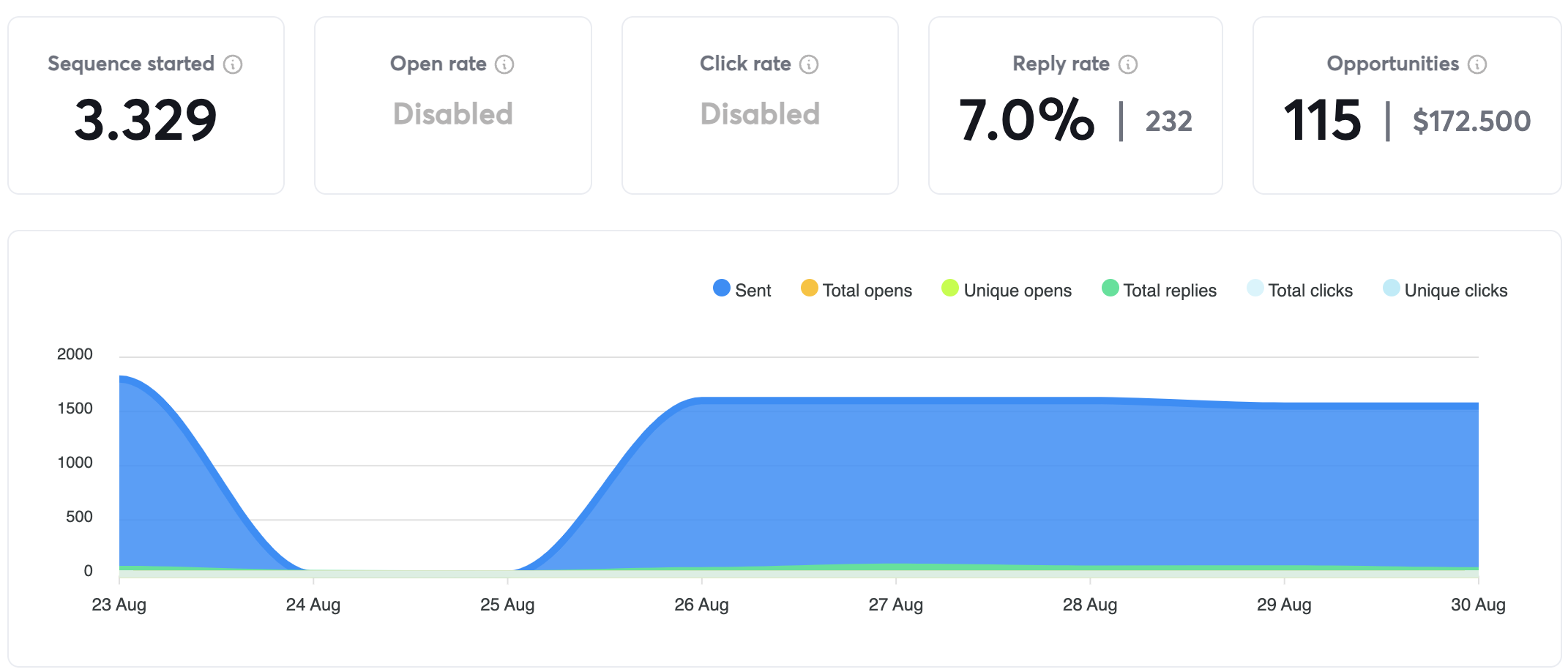Click the Click rate info icon
The height and width of the screenshot is (672, 1568).
809,64
